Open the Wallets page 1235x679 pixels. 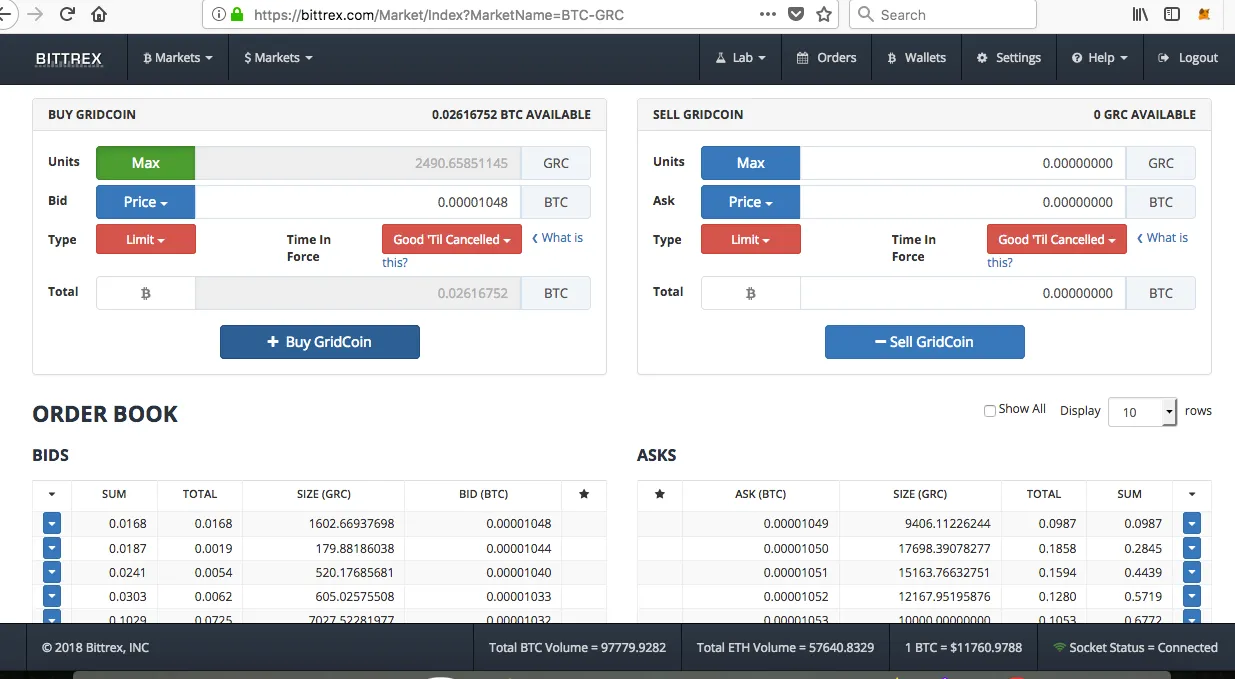pos(916,58)
